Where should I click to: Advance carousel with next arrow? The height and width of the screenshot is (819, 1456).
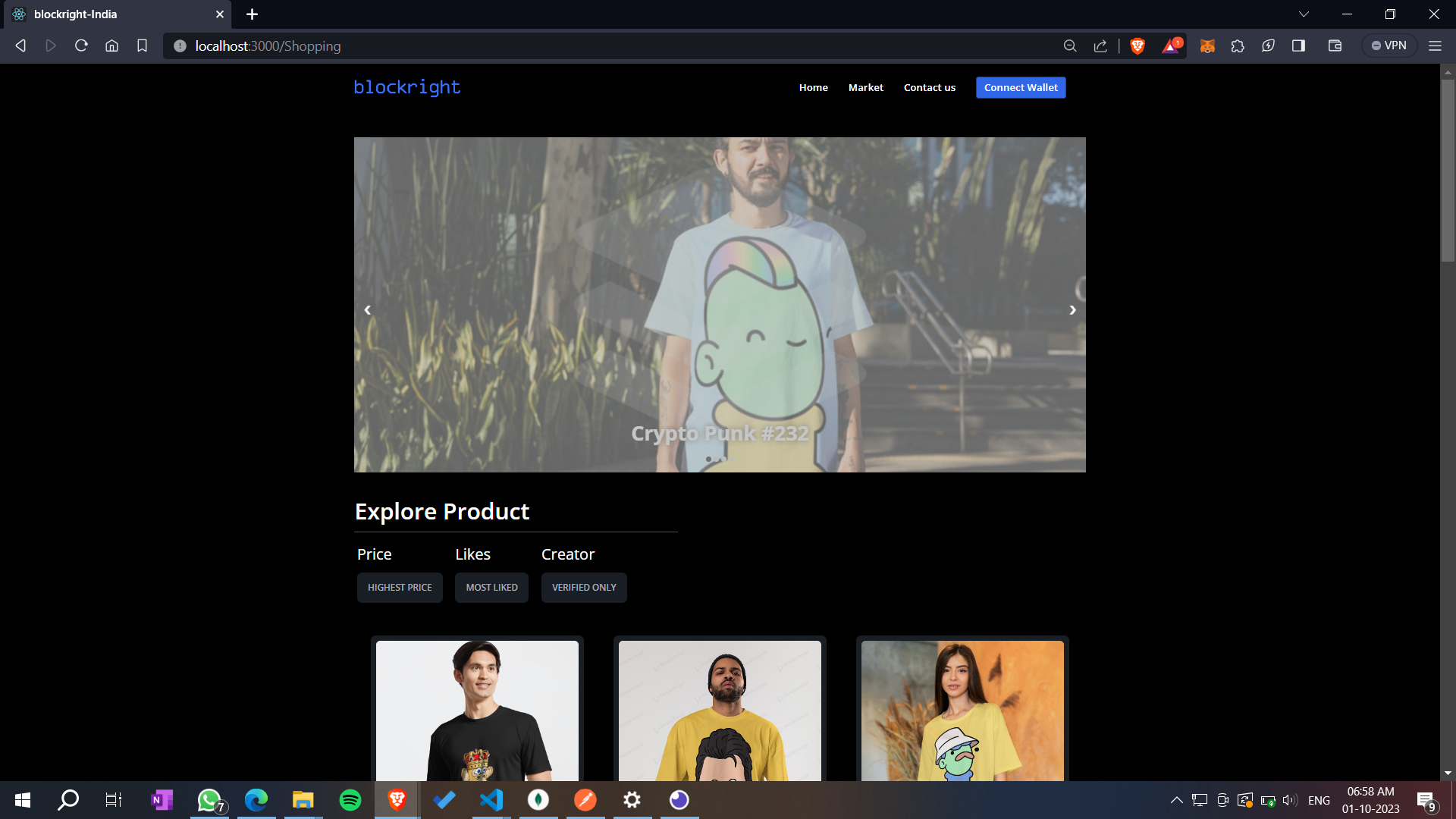[1072, 310]
